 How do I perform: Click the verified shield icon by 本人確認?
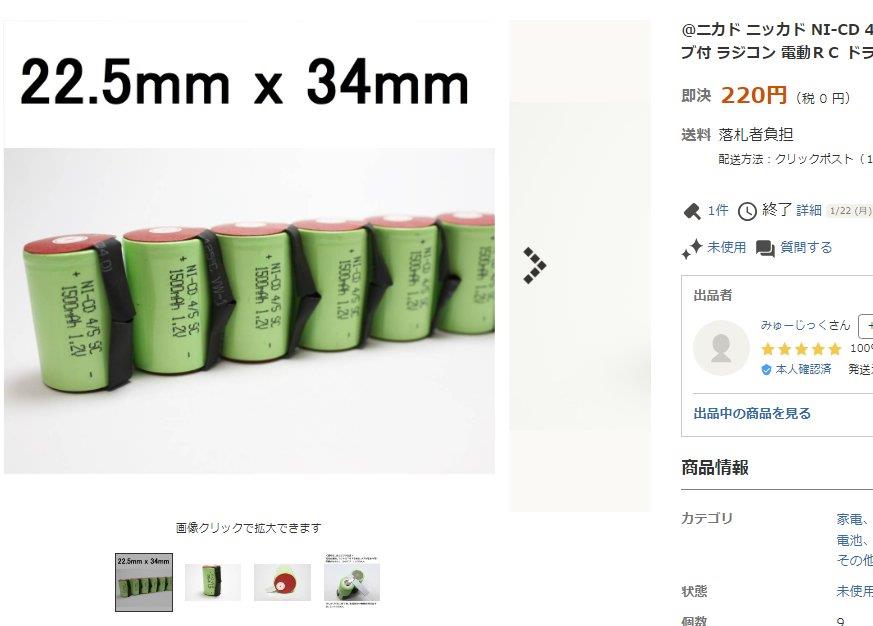point(766,369)
